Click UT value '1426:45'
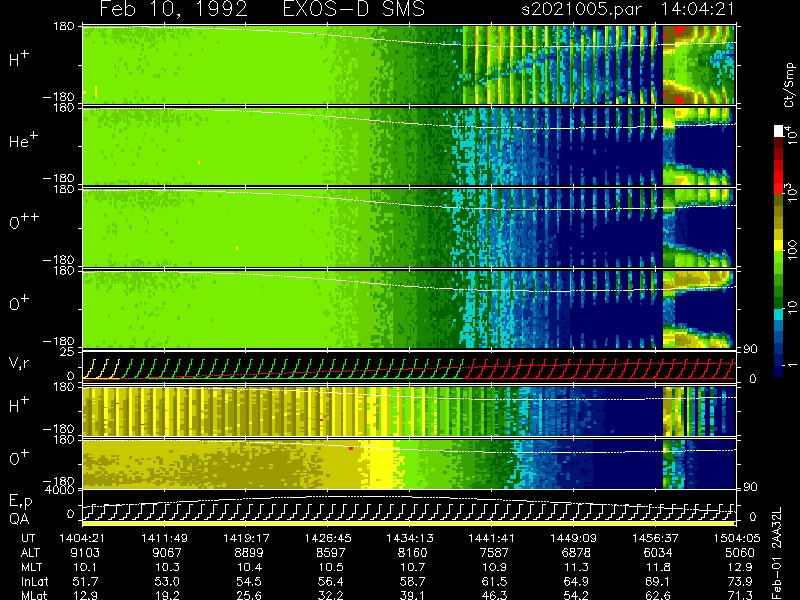The image size is (800, 600). click(328, 538)
